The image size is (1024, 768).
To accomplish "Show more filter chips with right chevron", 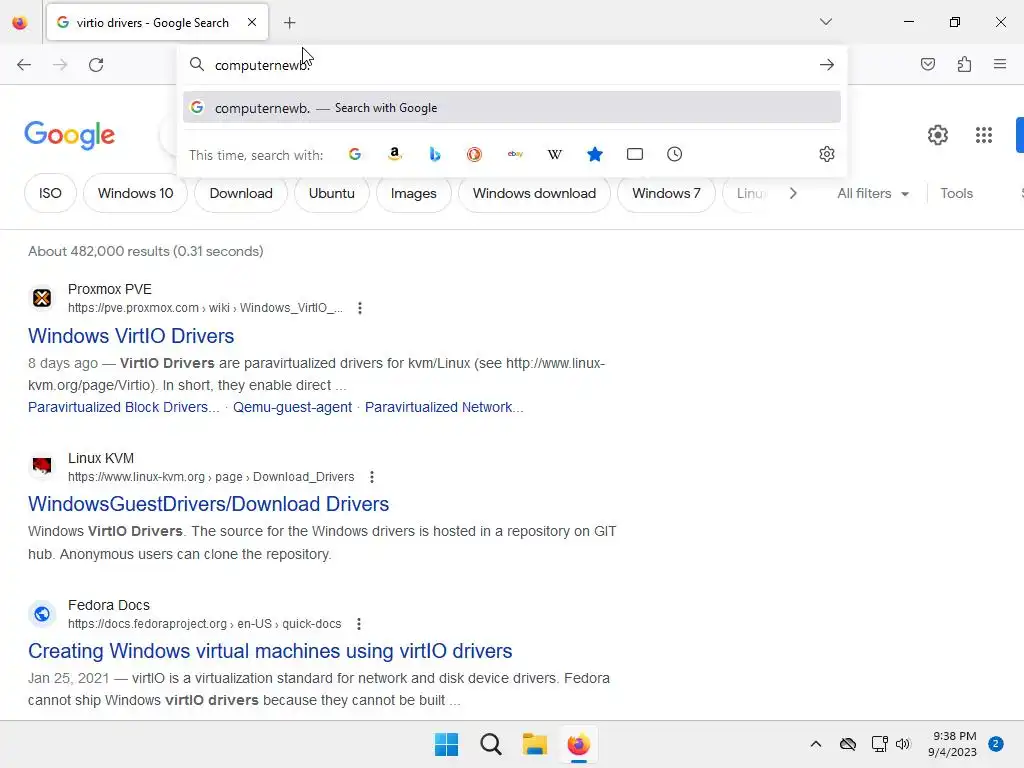I will click(x=793, y=193).
